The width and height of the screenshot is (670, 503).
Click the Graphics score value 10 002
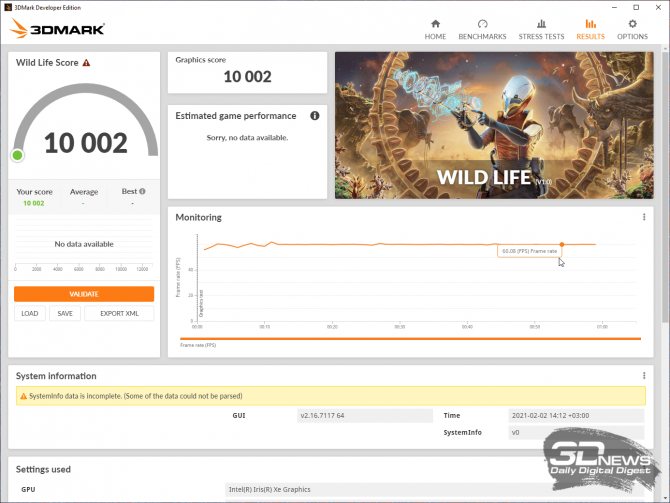pos(247,76)
